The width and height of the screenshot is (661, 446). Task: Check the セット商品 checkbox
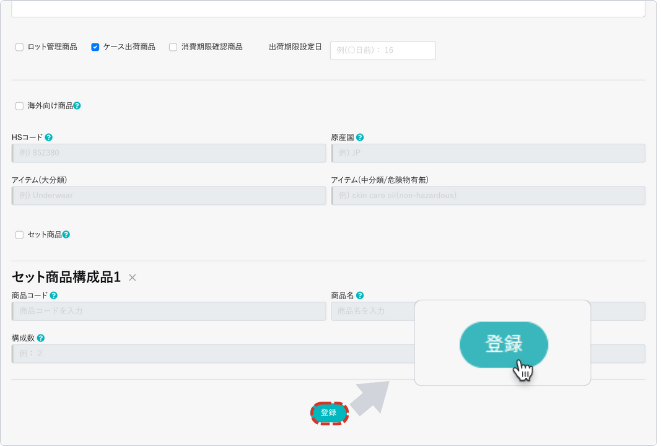click(x=19, y=234)
